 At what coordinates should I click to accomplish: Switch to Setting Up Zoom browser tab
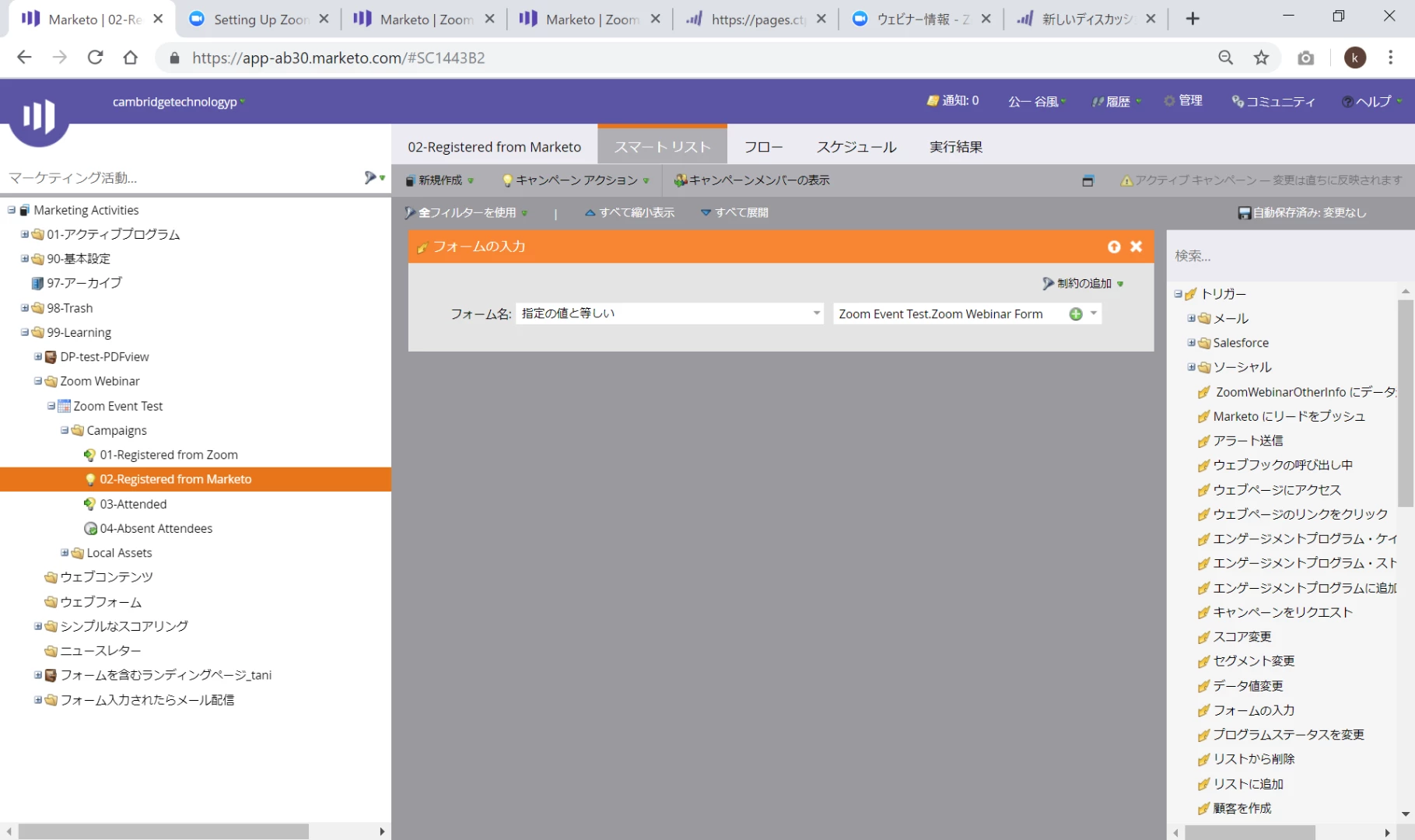(260, 19)
